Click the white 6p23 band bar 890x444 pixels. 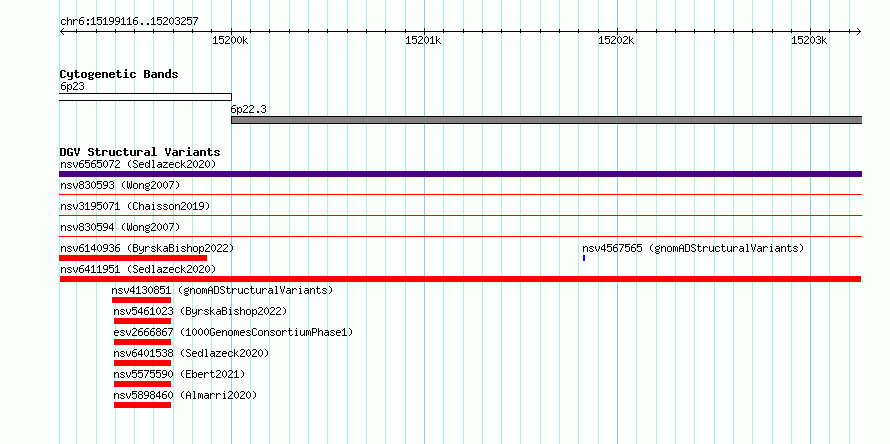145,97
